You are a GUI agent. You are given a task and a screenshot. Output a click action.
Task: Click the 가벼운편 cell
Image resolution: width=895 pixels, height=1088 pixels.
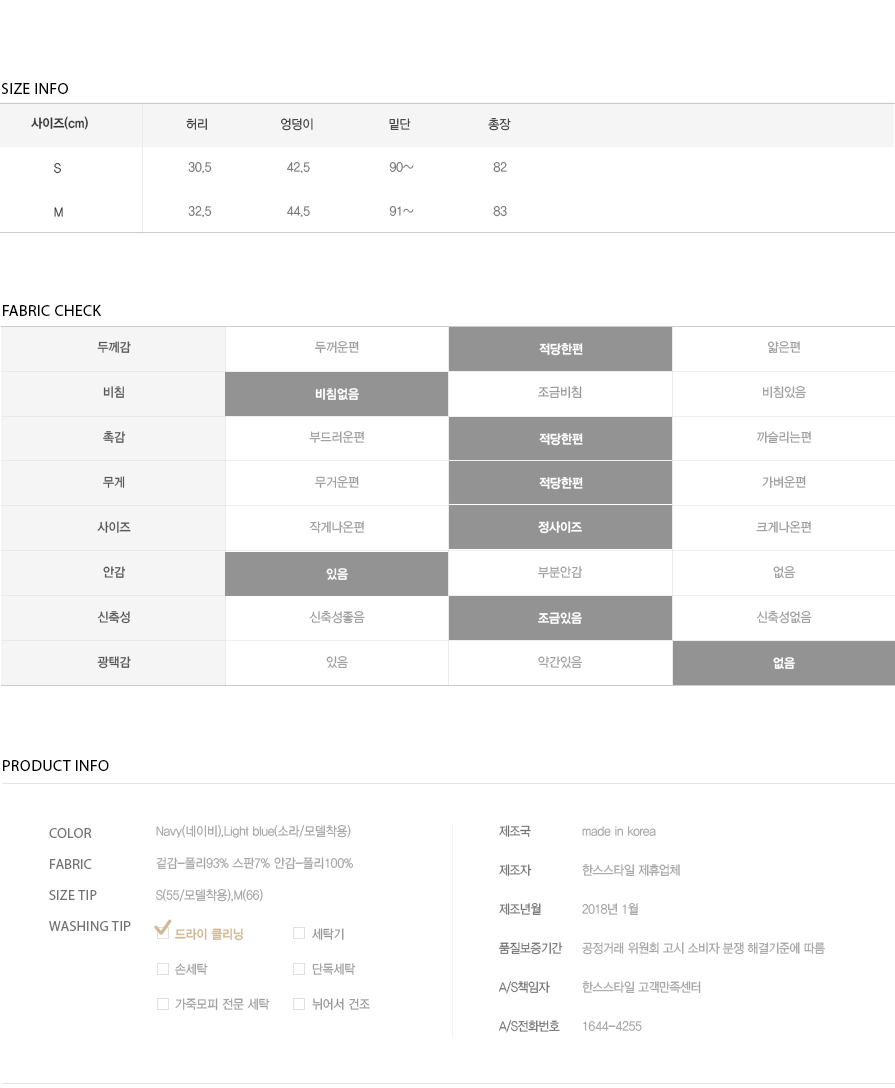pyautogui.click(x=784, y=482)
